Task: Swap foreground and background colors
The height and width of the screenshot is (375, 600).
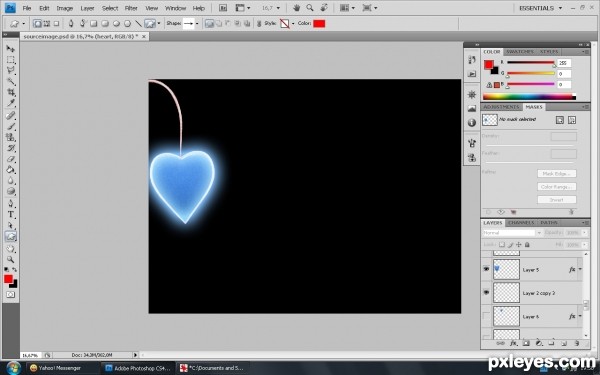Action: coord(15,270)
